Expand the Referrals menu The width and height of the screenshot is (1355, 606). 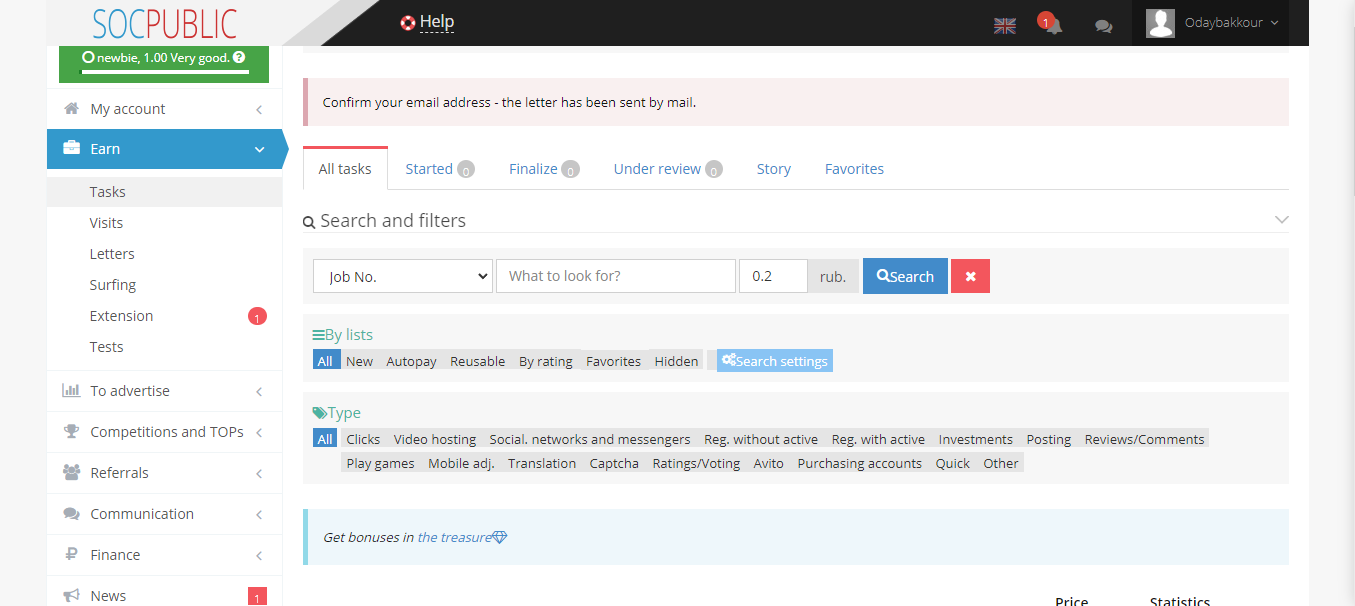(x=165, y=473)
